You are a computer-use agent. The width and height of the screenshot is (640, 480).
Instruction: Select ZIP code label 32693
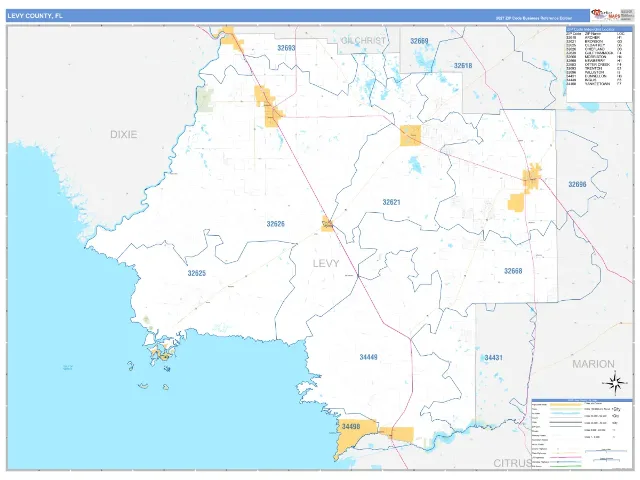pyautogui.click(x=286, y=48)
